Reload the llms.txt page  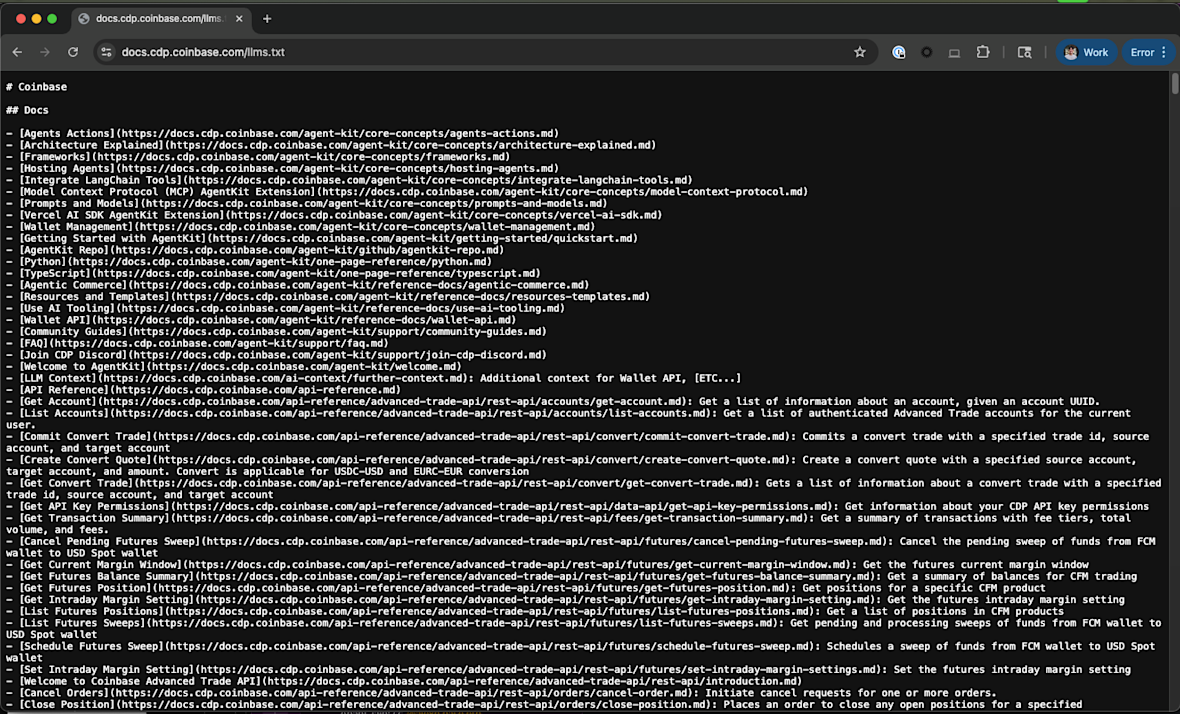(x=73, y=52)
